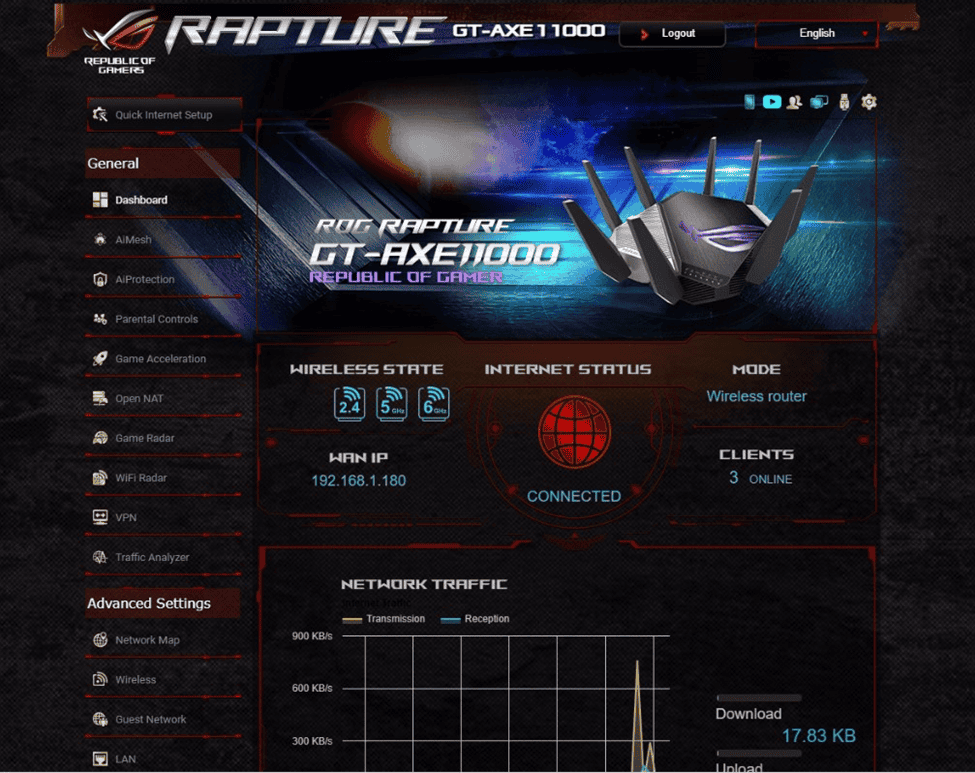Click the GT-AXE11000 model name in header
This screenshot has width=975, height=773.
pos(529,31)
